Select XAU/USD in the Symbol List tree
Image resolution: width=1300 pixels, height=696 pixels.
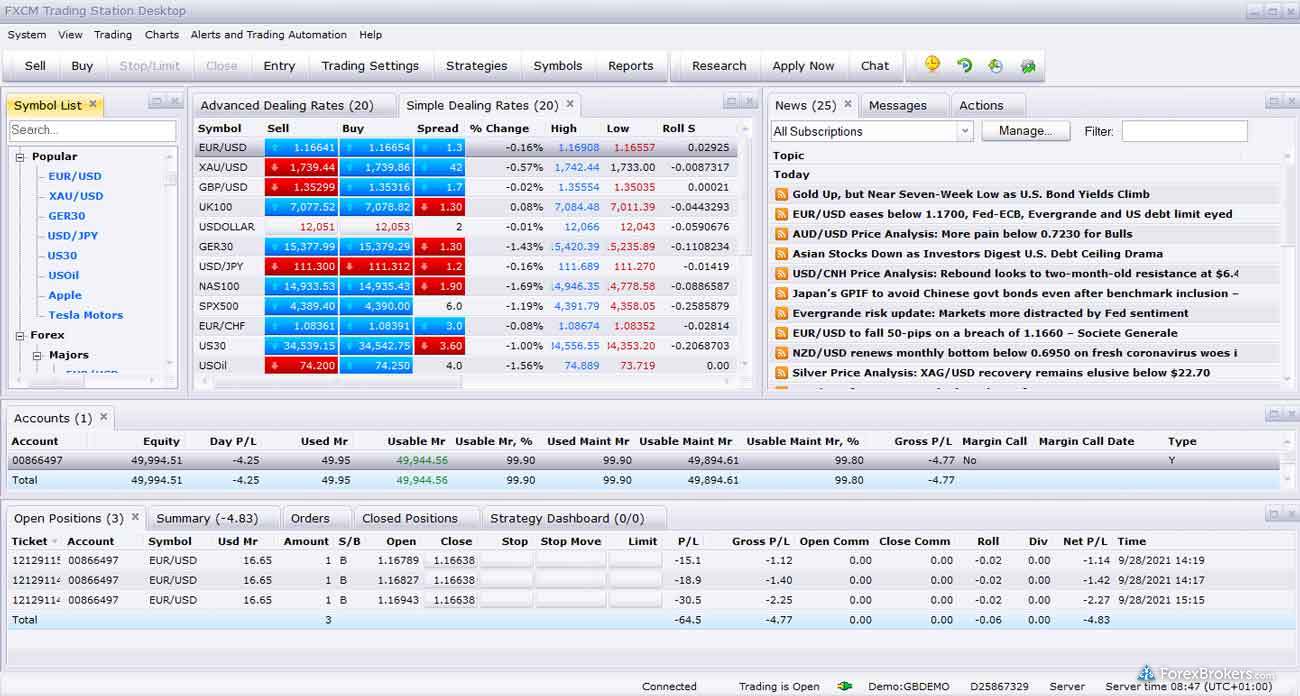coord(76,196)
